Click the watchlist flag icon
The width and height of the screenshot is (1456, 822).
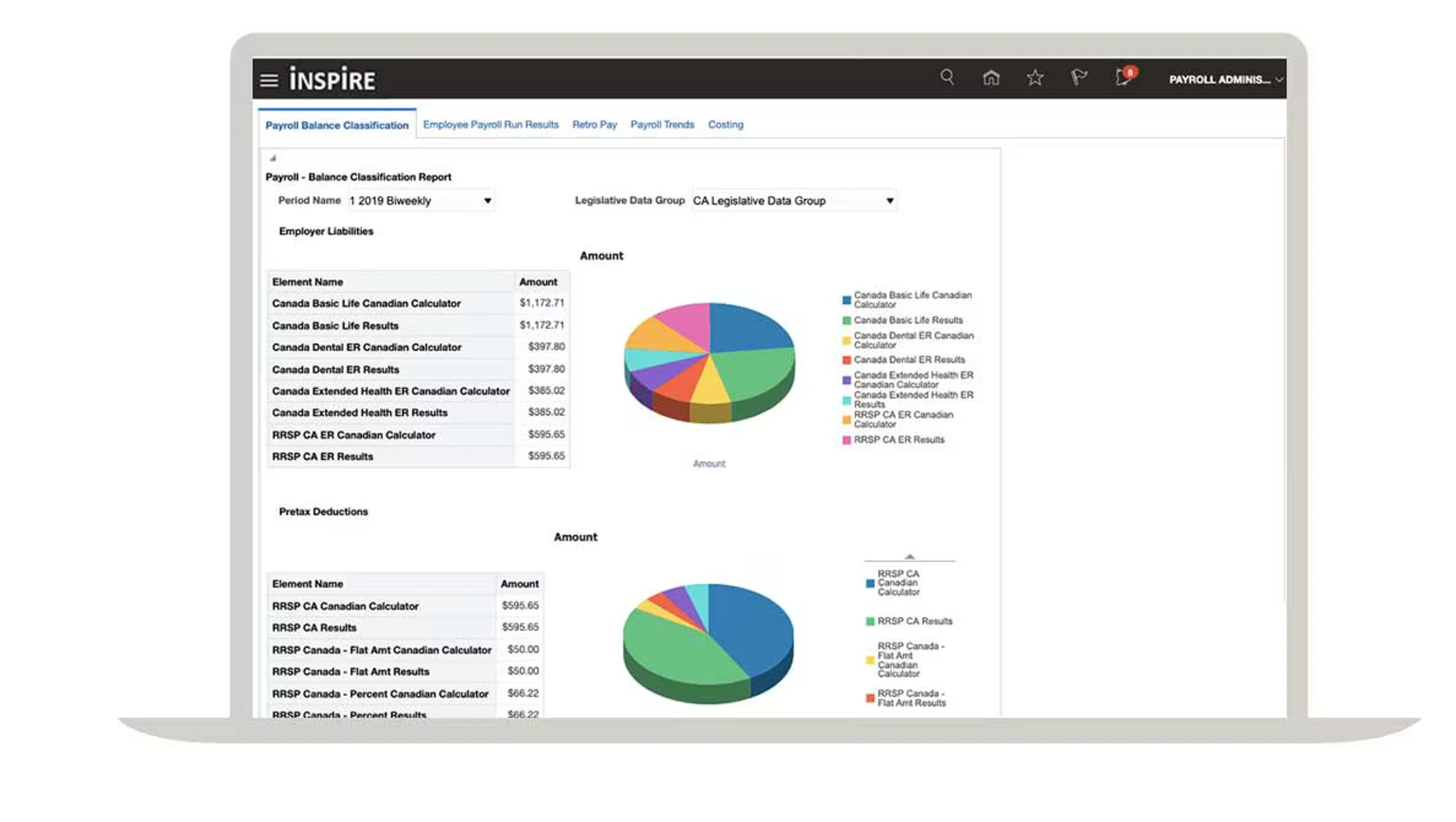[x=1078, y=78]
